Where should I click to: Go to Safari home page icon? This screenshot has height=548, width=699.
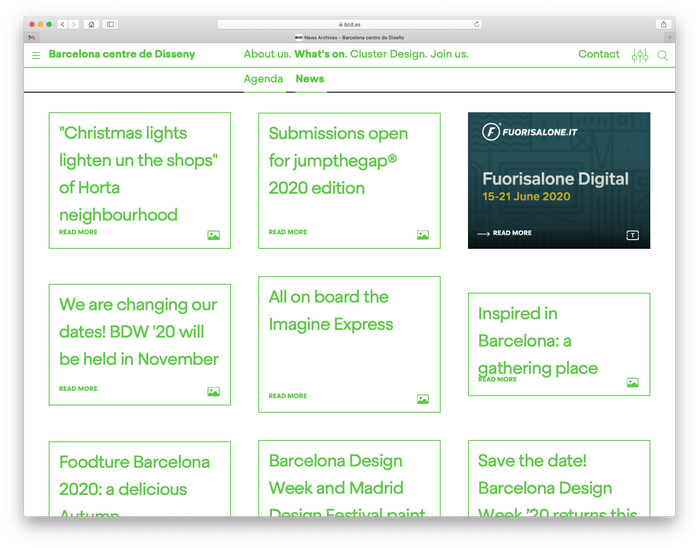point(91,24)
